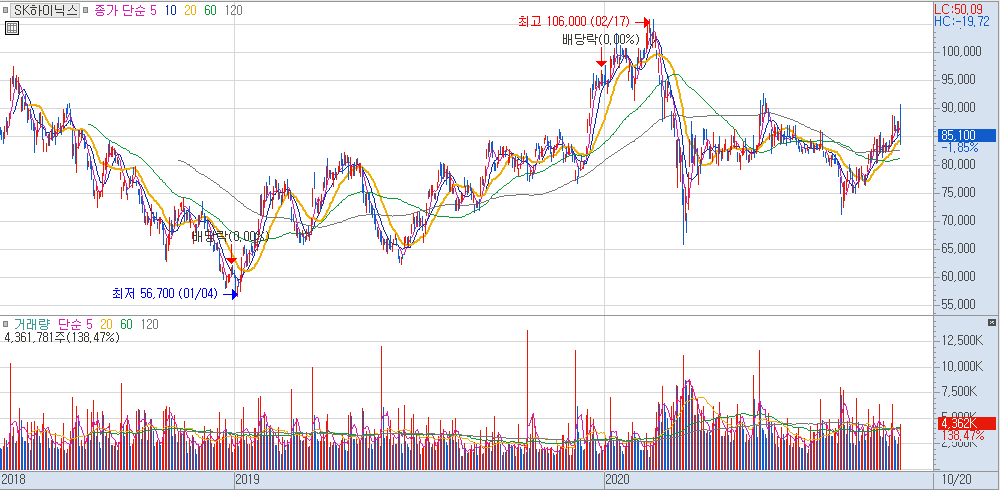Click the red dividend arrow near 2020
The width and height of the screenshot is (1000, 490).
[601, 59]
